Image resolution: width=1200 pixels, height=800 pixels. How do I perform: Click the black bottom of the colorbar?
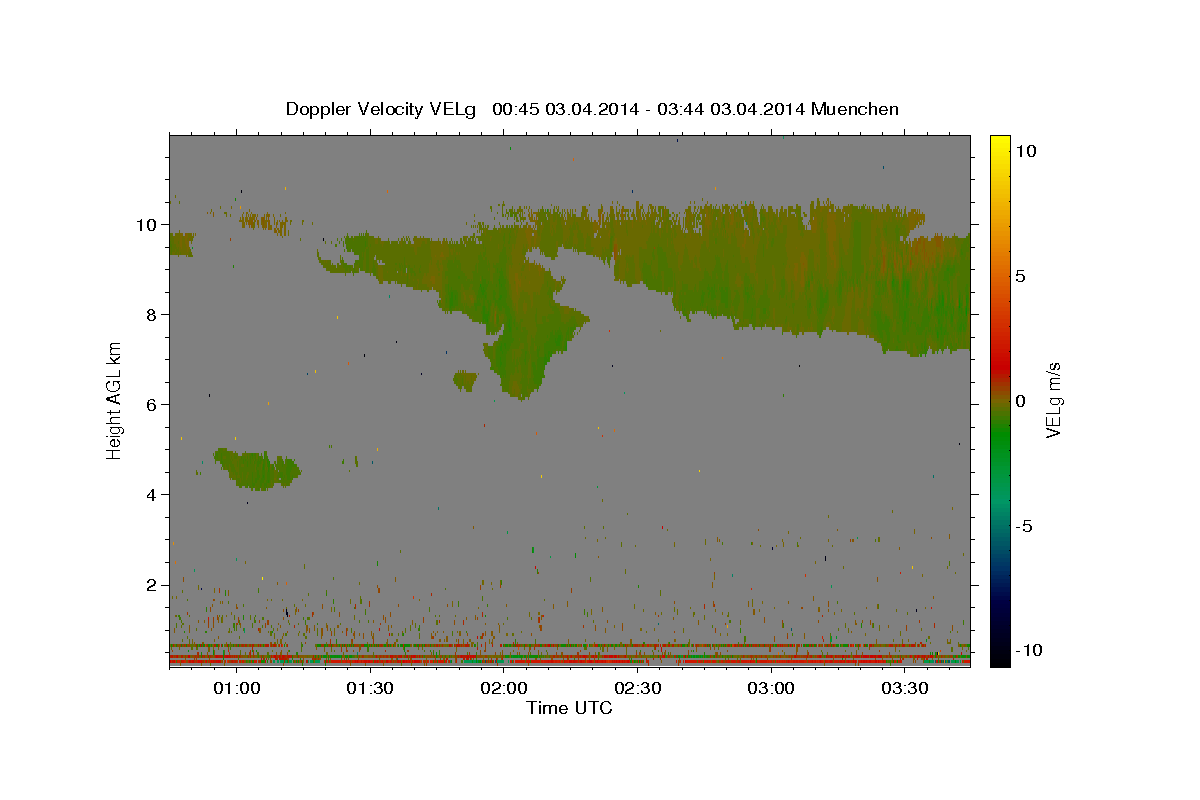point(1000,655)
